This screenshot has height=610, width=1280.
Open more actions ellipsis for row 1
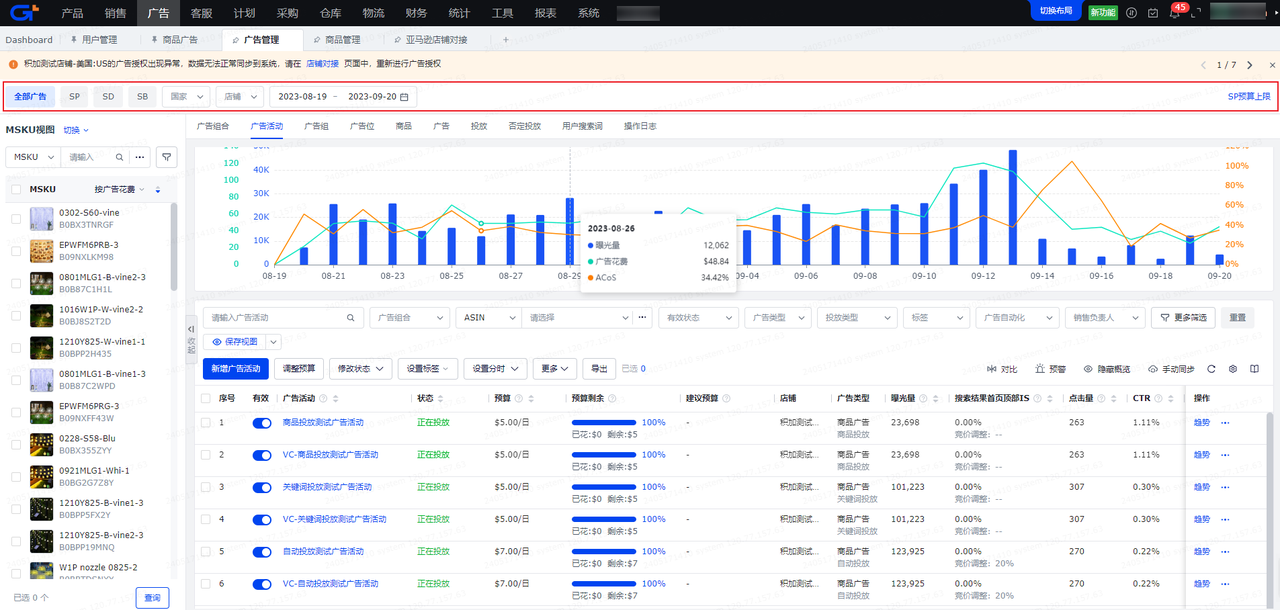point(1225,422)
